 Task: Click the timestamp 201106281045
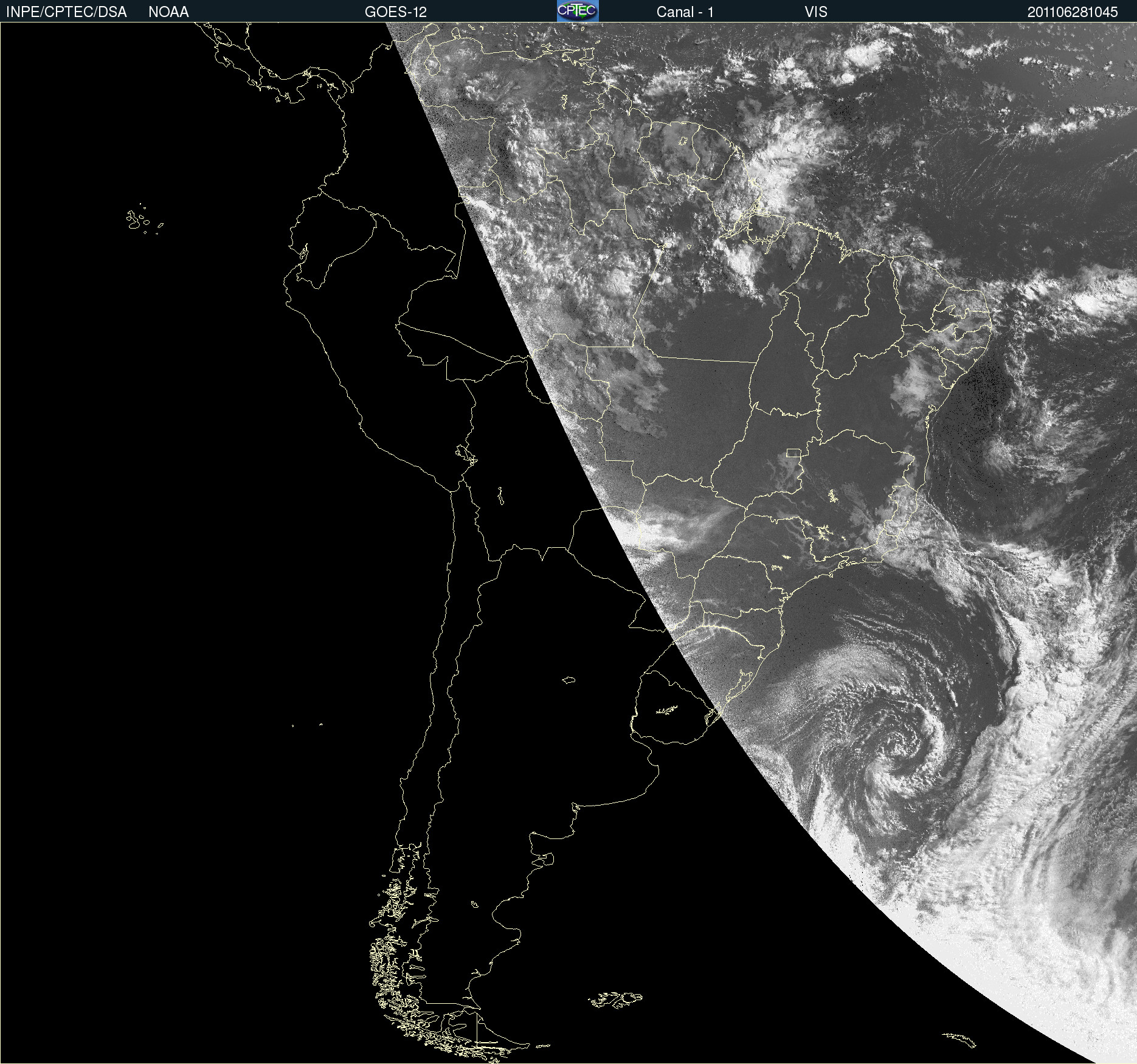1073,12
